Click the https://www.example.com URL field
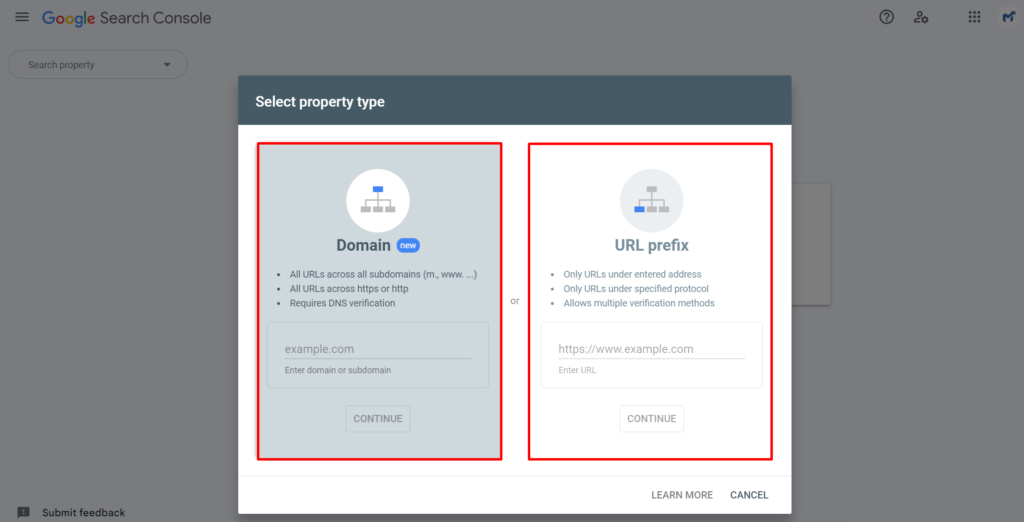Screen dimensions: 1024x522 [651, 350]
